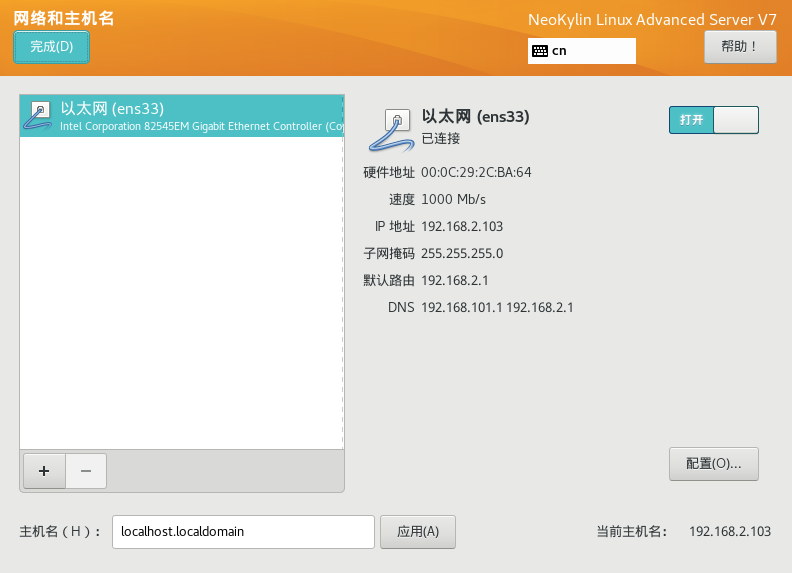Image resolution: width=792 pixels, height=573 pixels.
Task: Click the 网络和主机名 page title
Action: click(x=64, y=18)
